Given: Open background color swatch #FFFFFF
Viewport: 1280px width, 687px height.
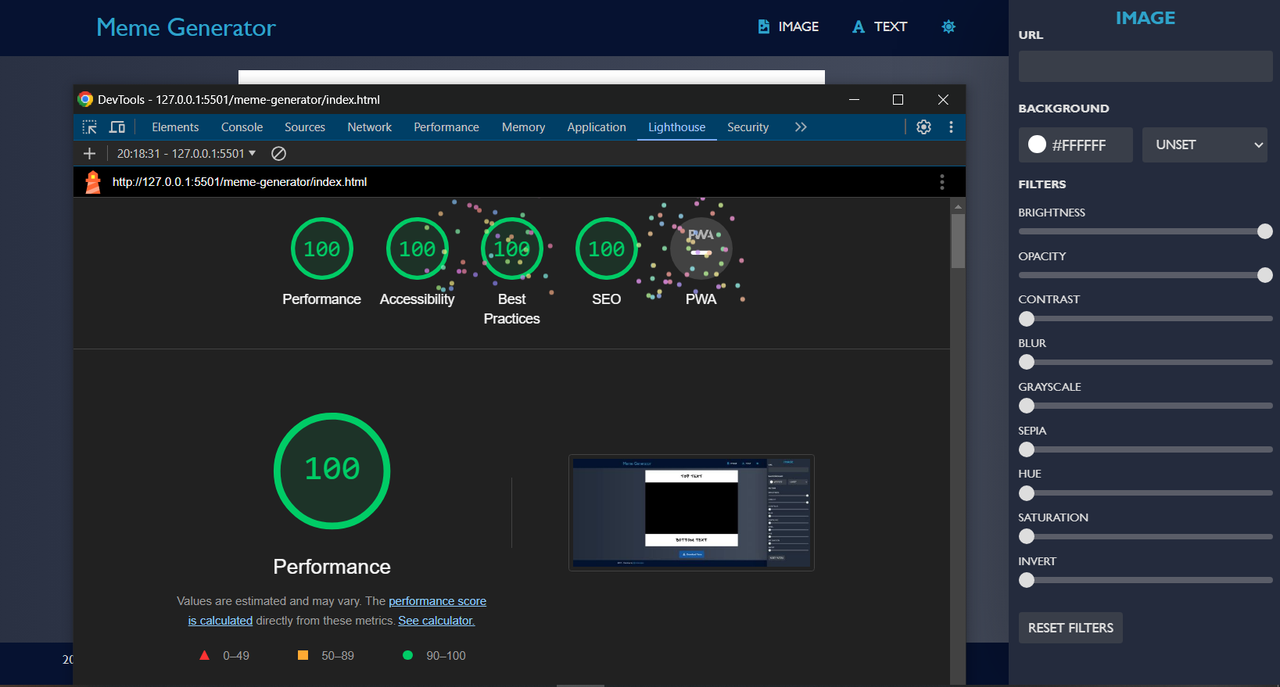Looking at the screenshot, I should coord(1076,145).
